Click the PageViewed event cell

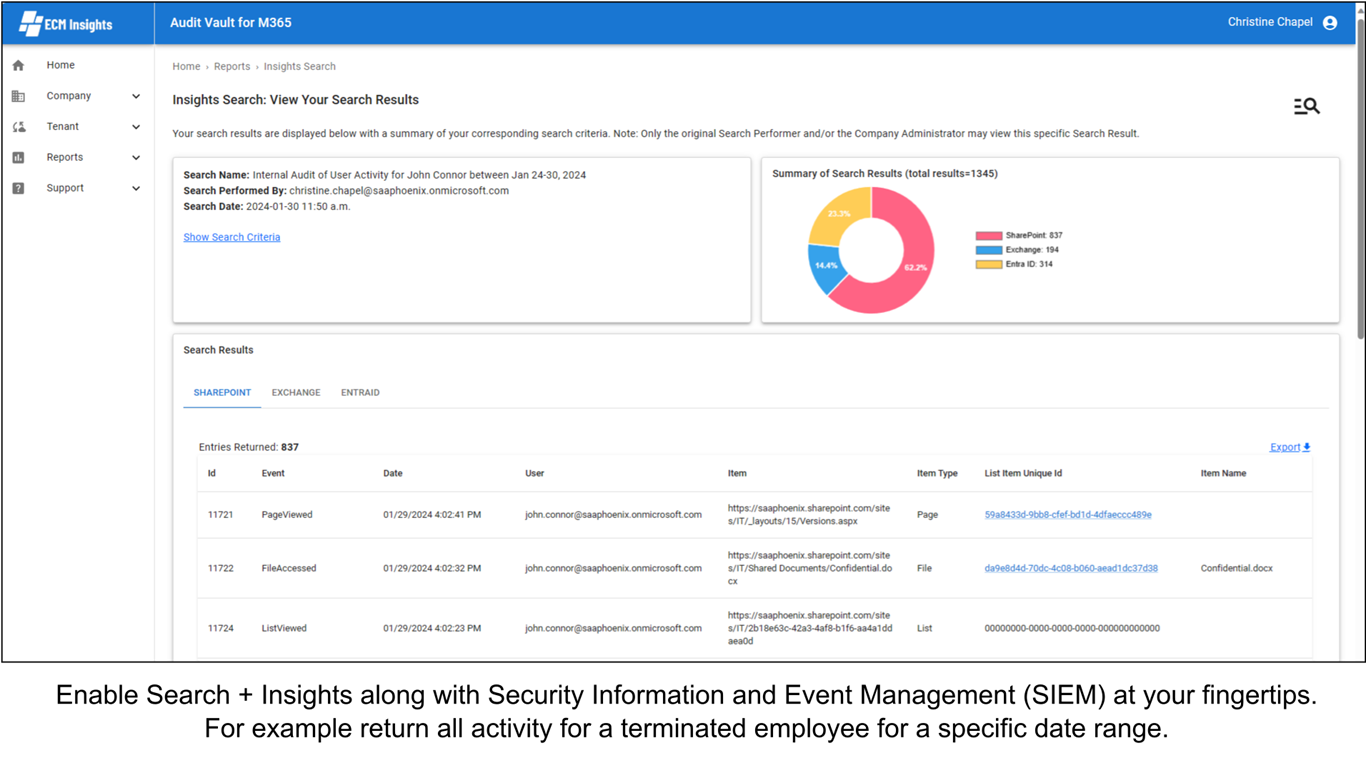point(287,515)
